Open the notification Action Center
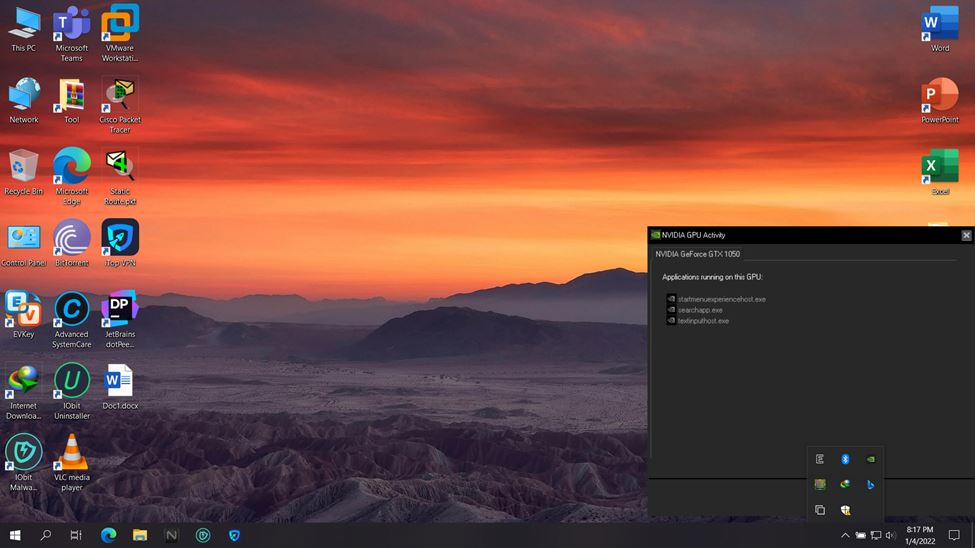The height and width of the screenshot is (548, 975). pos(954,536)
